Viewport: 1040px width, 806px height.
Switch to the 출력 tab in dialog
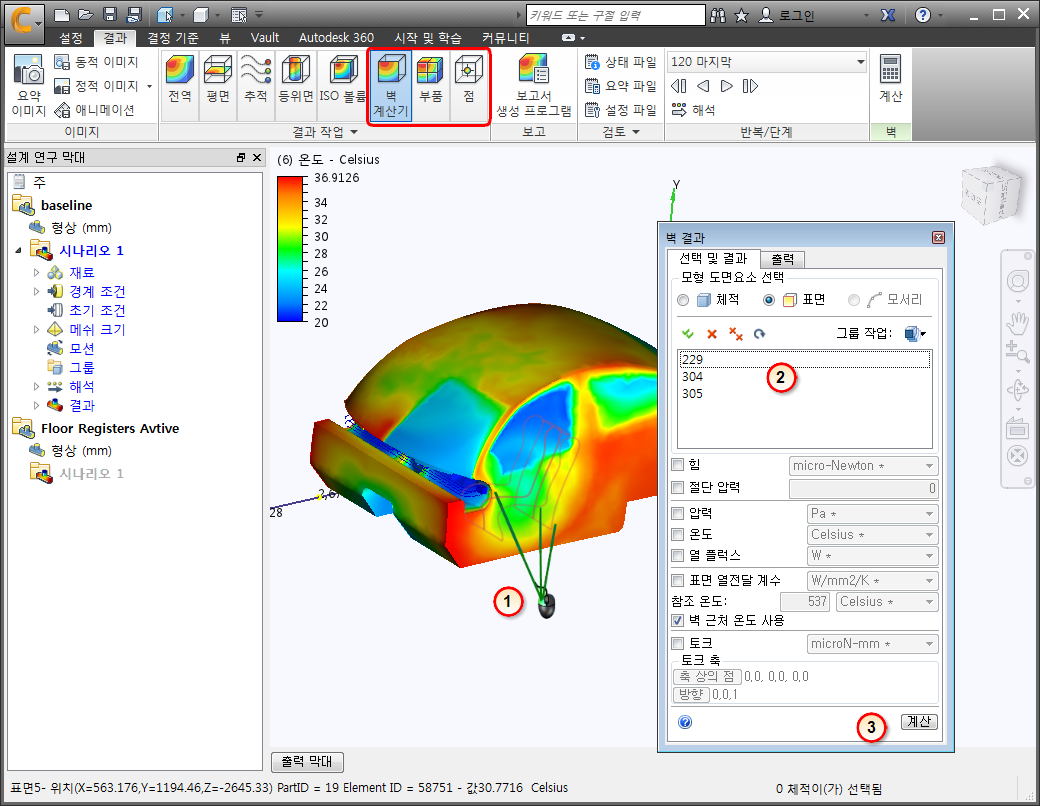click(x=782, y=259)
